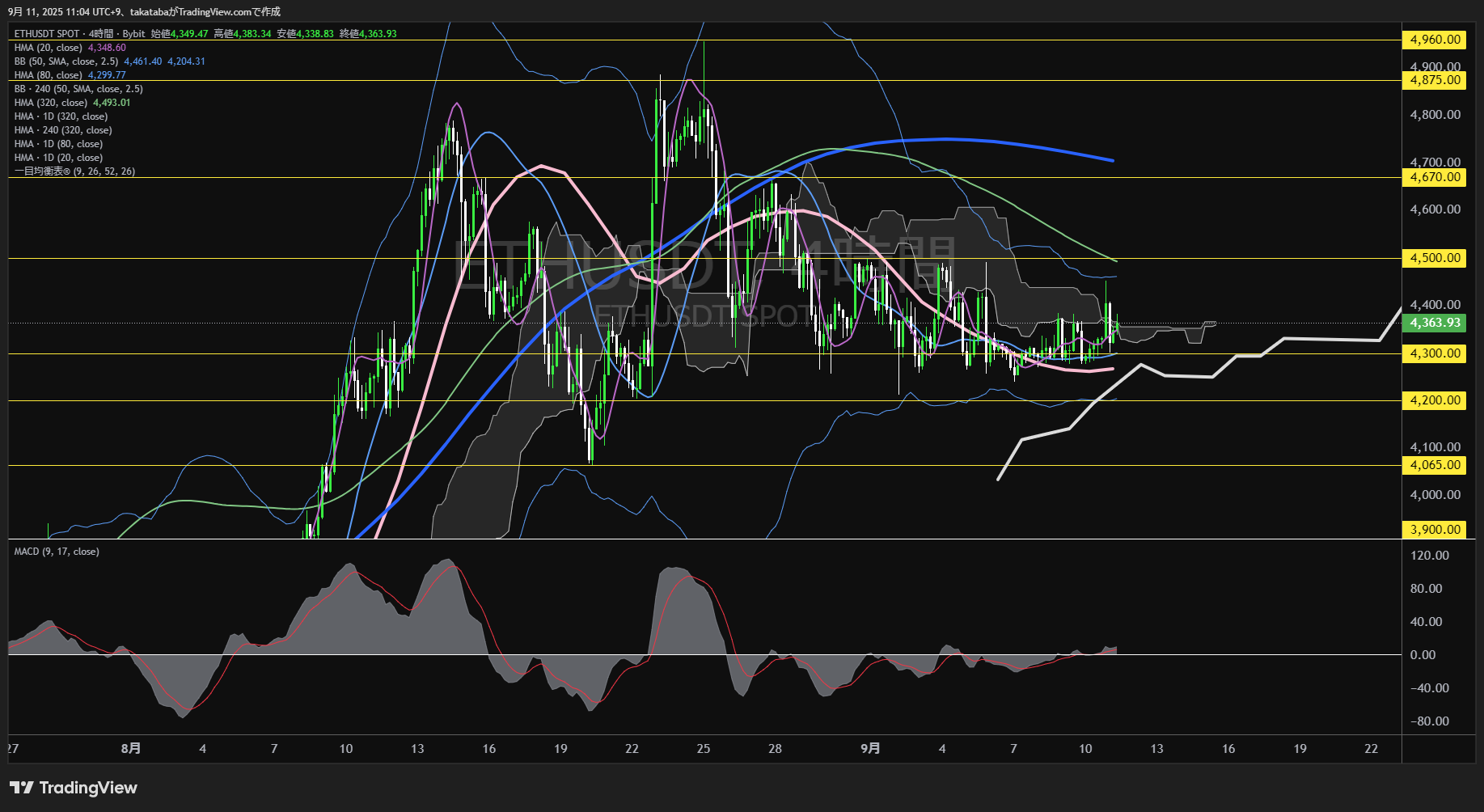The width and height of the screenshot is (1484, 812).
Task: Click the 終値 4,363.93 close value in legend
Action: click(x=368, y=34)
